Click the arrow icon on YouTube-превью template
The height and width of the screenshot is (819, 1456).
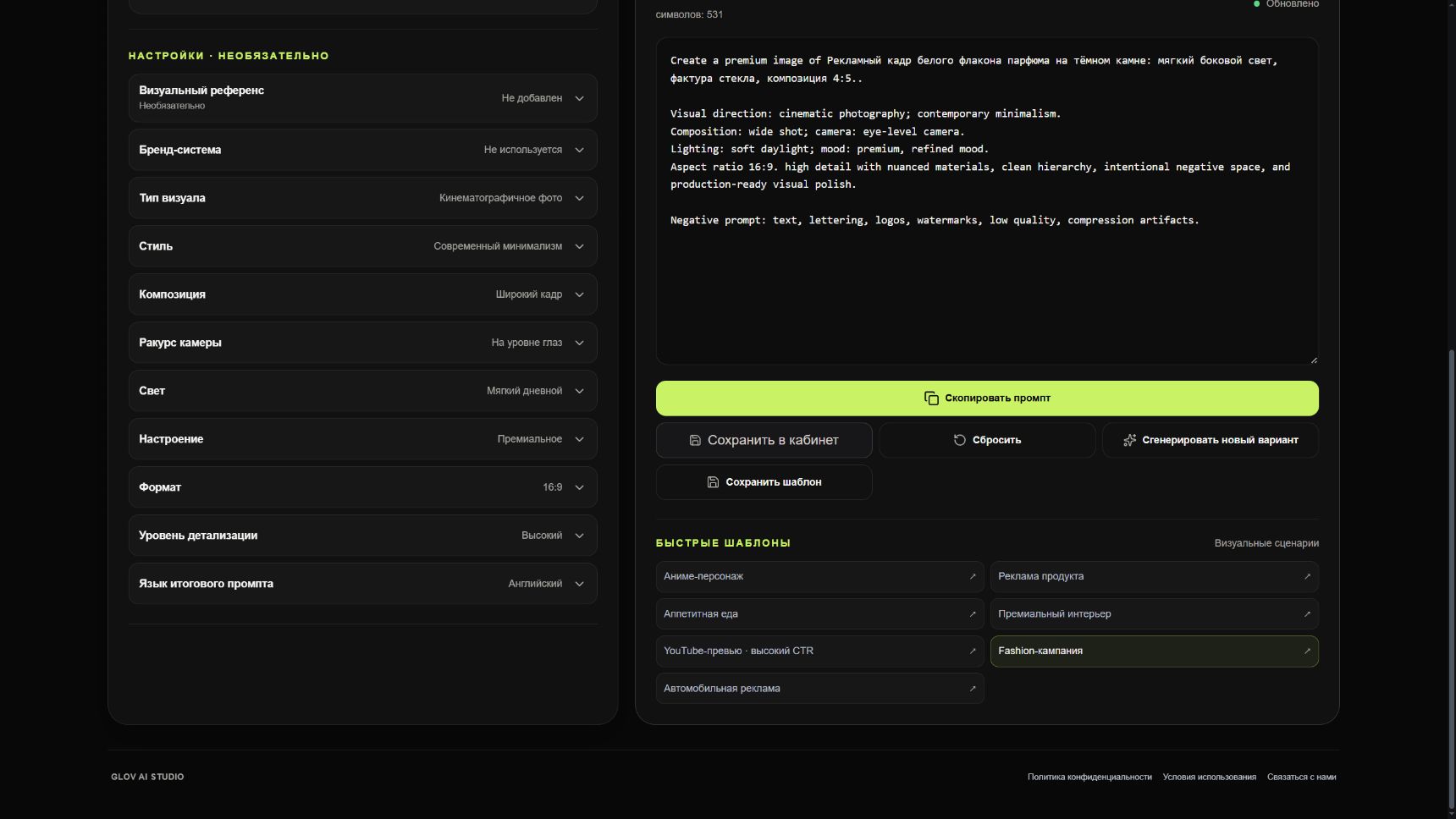[x=973, y=651]
